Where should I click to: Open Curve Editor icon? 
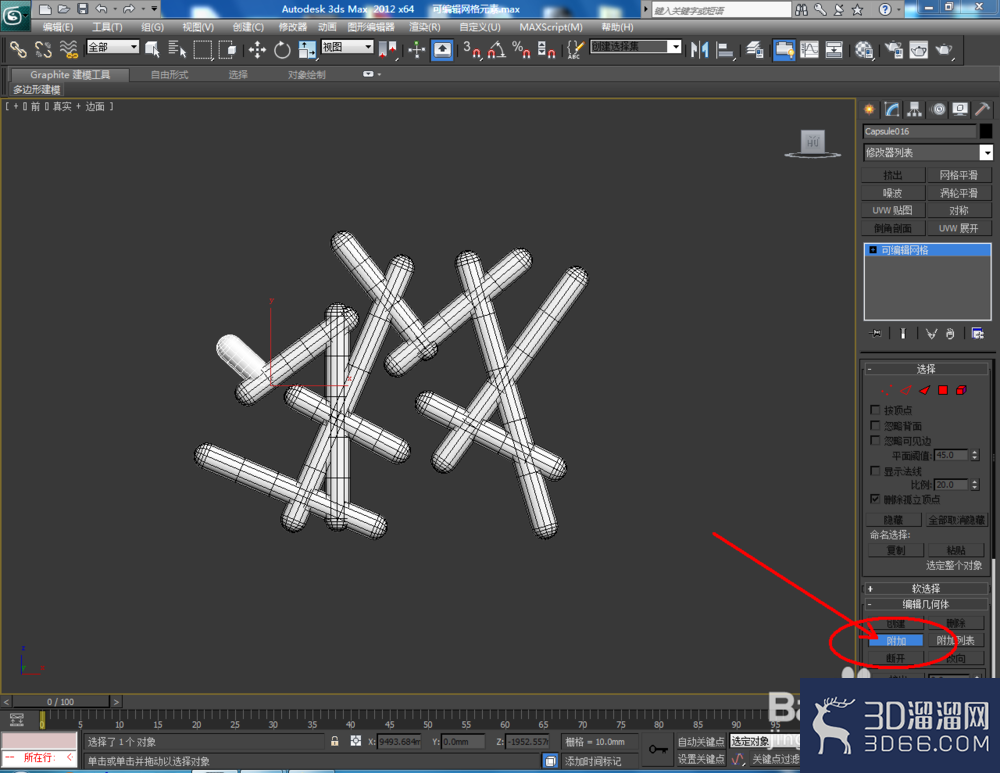(809, 50)
